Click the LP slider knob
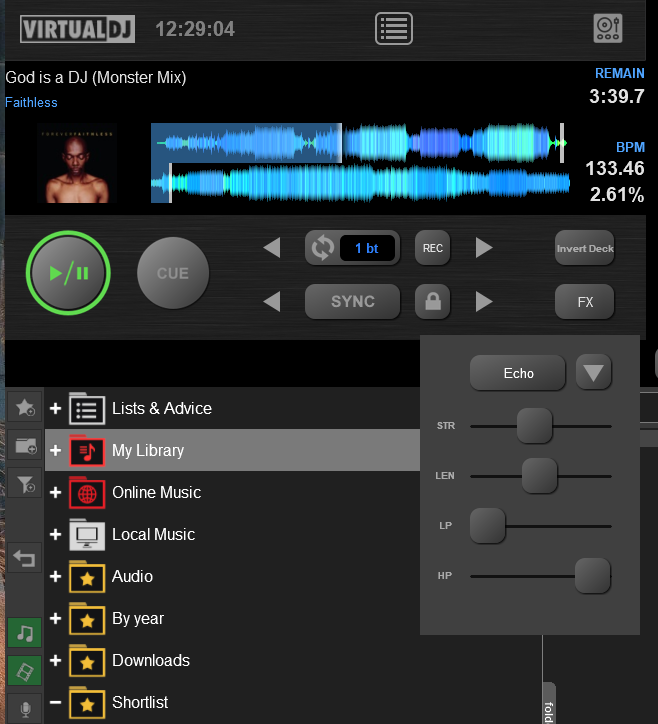Image resolution: width=658 pixels, height=724 pixels. tap(488, 525)
